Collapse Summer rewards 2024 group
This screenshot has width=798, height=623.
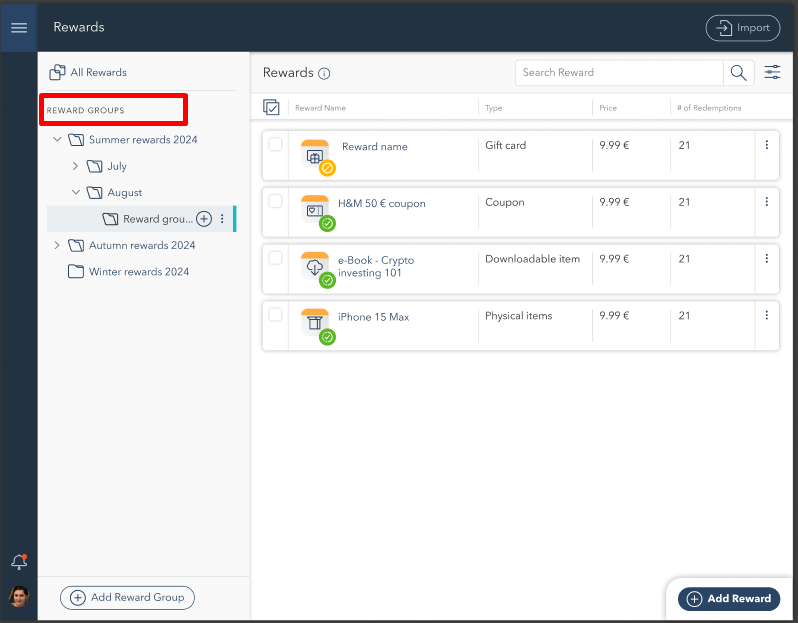58,139
